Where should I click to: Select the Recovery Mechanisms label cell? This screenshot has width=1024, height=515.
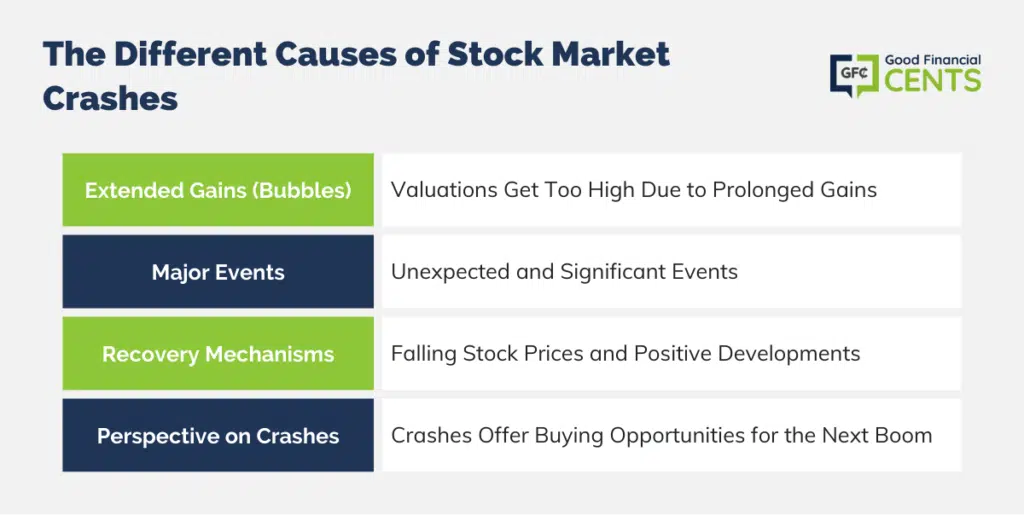point(218,354)
